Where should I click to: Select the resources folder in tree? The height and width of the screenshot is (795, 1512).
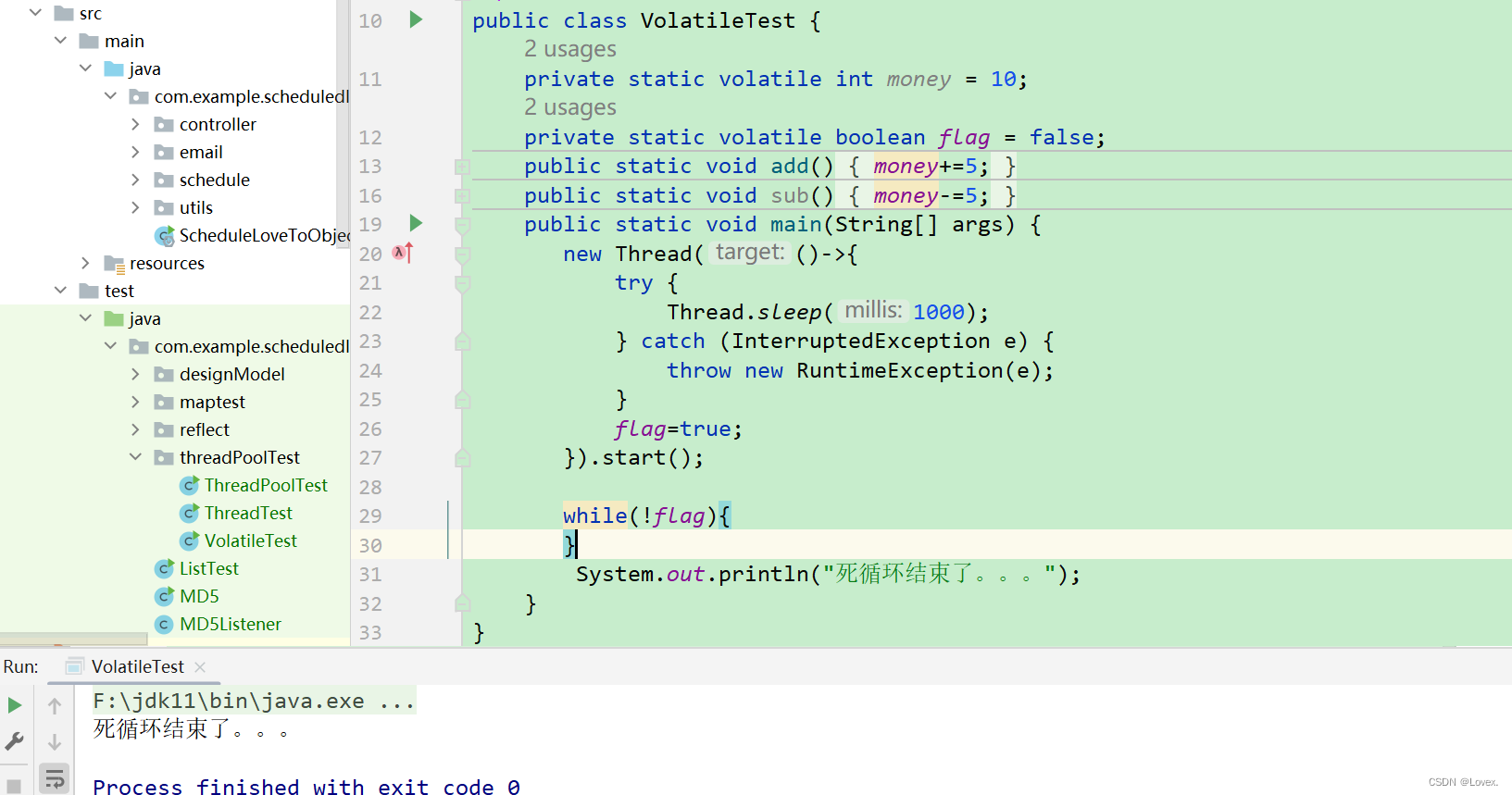167,263
